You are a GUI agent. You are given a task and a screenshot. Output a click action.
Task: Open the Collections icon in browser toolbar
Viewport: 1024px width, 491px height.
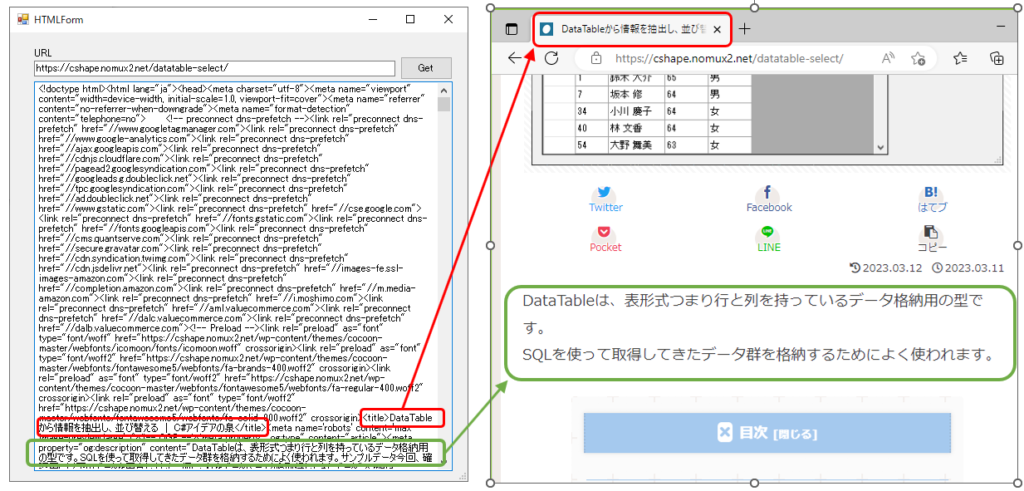pyautogui.click(x=996, y=58)
